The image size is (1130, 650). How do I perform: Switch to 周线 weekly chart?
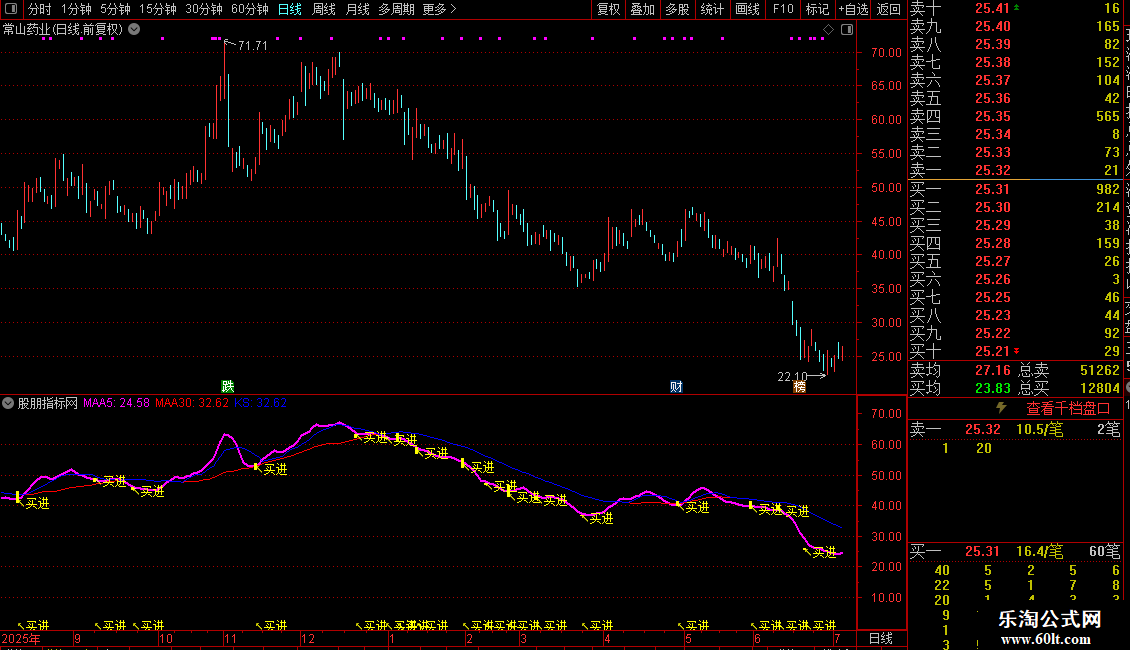click(324, 9)
